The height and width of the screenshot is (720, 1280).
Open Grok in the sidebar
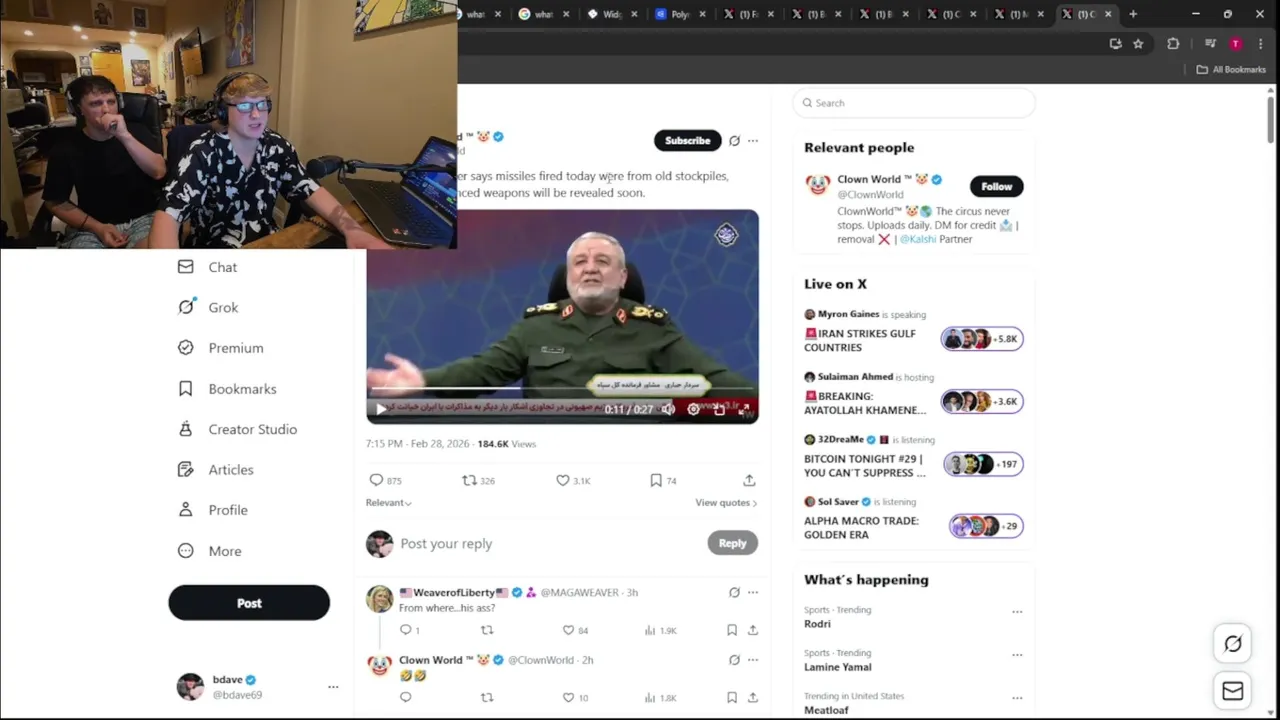(x=208, y=307)
